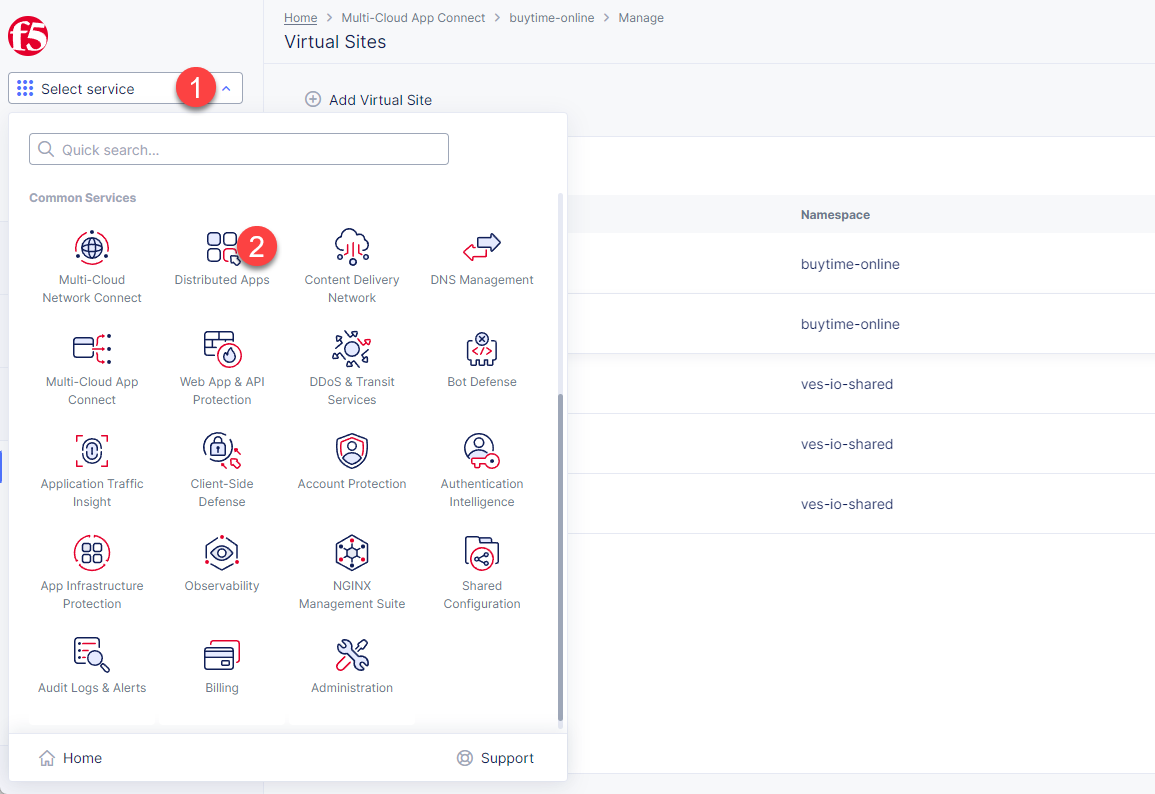Click the Select service chevron arrow
Viewport: 1155px width, 794px height.
tap(227, 88)
